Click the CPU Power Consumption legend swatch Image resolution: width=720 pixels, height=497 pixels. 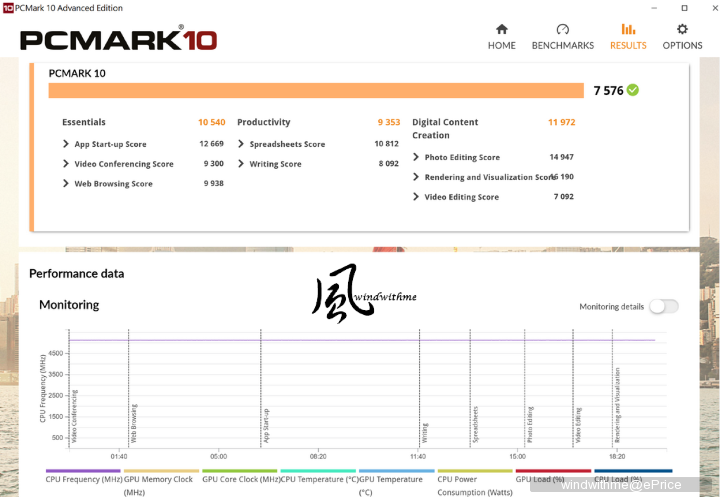tap(475, 471)
